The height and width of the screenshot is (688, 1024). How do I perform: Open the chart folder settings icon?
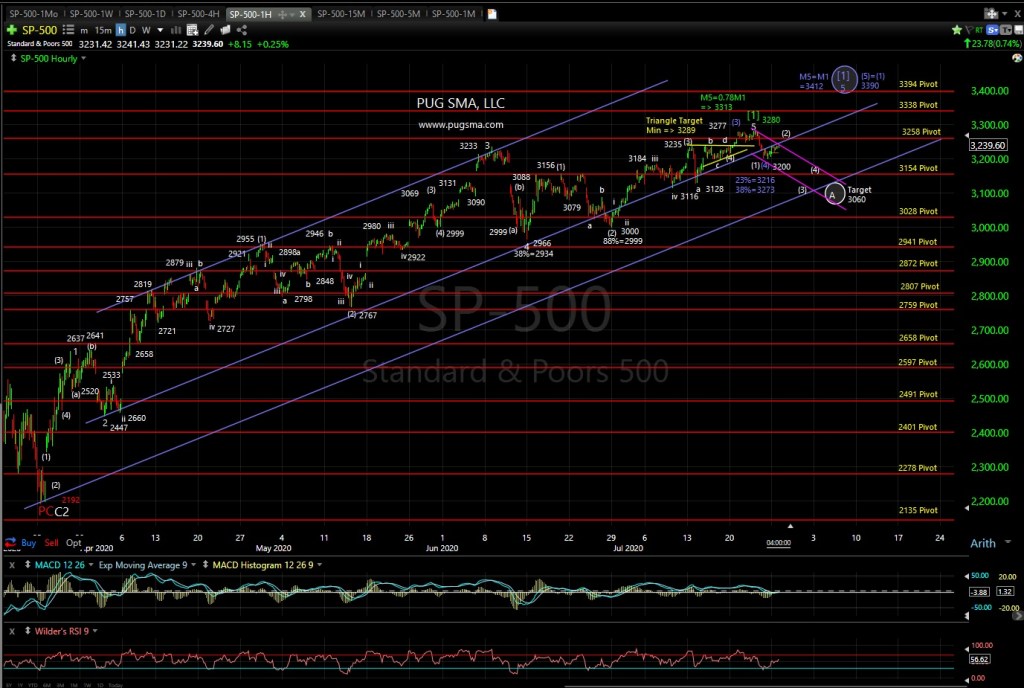tap(225, 30)
